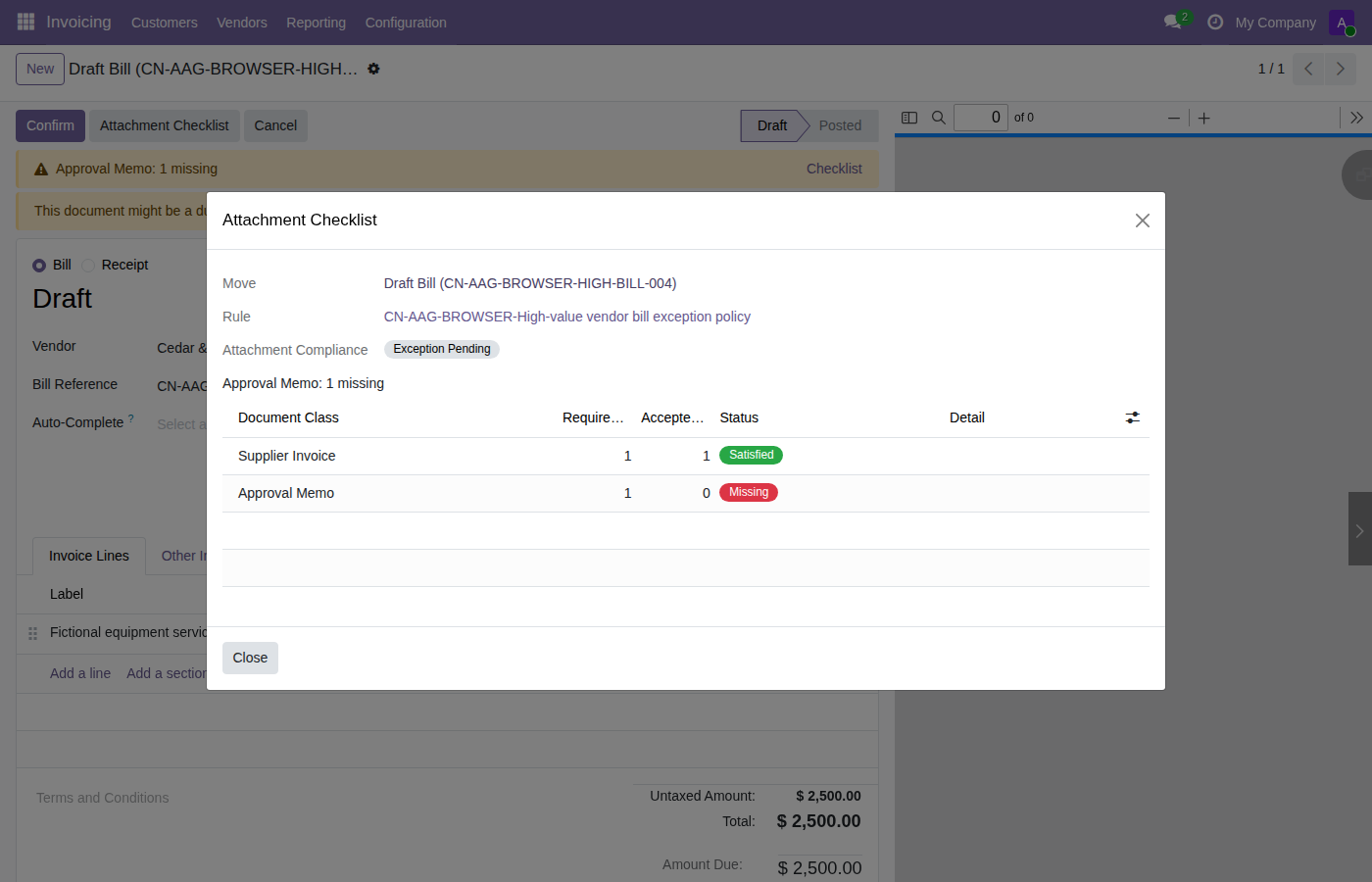1372x882 pixels.
Task: Zoom in the PDF viewer
Action: [1204, 118]
